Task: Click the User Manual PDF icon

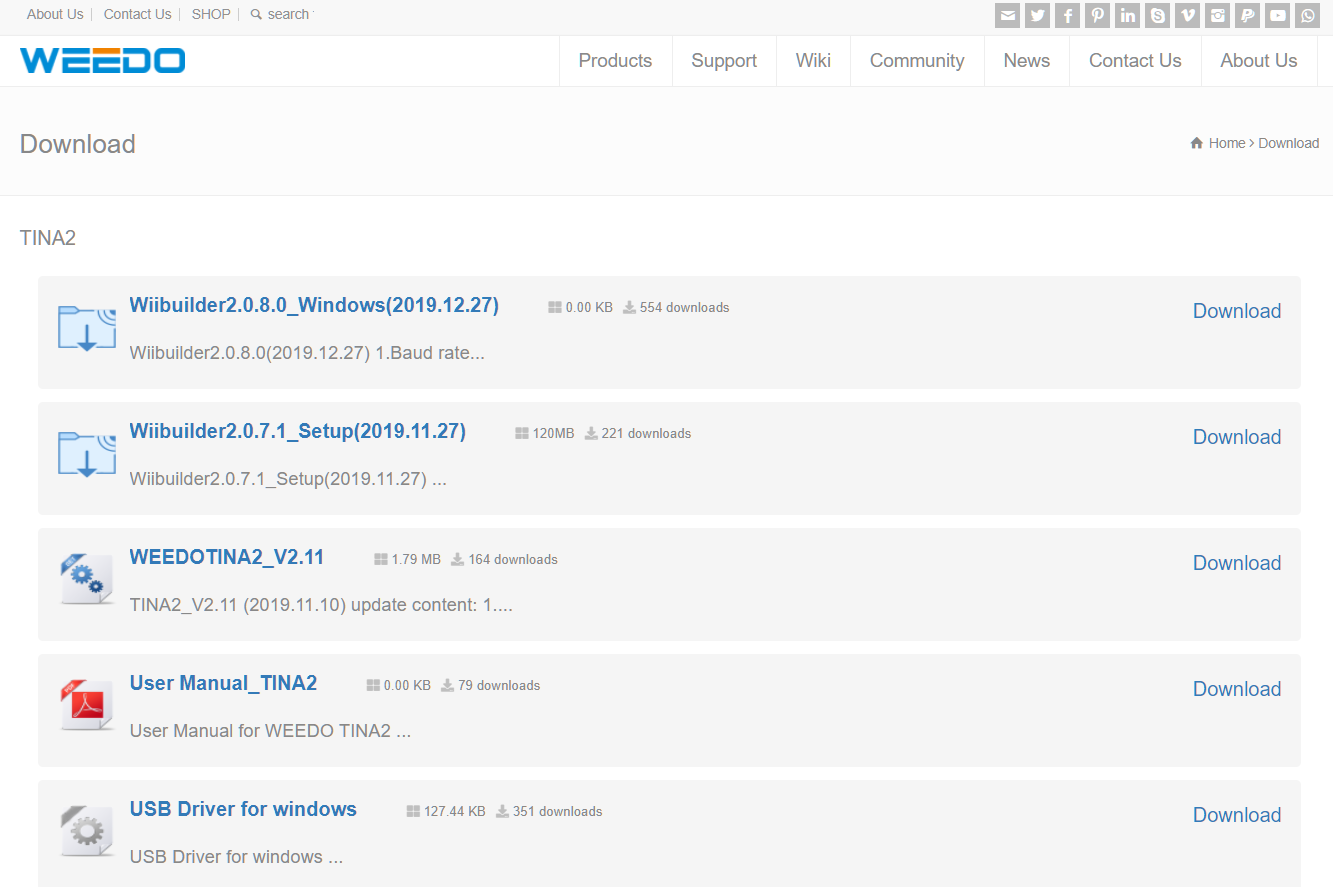Action: pos(87,706)
